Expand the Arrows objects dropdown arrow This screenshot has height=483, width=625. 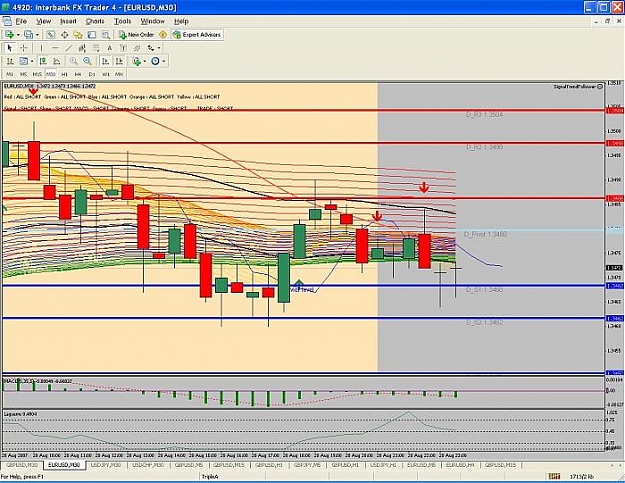click(159, 48)
